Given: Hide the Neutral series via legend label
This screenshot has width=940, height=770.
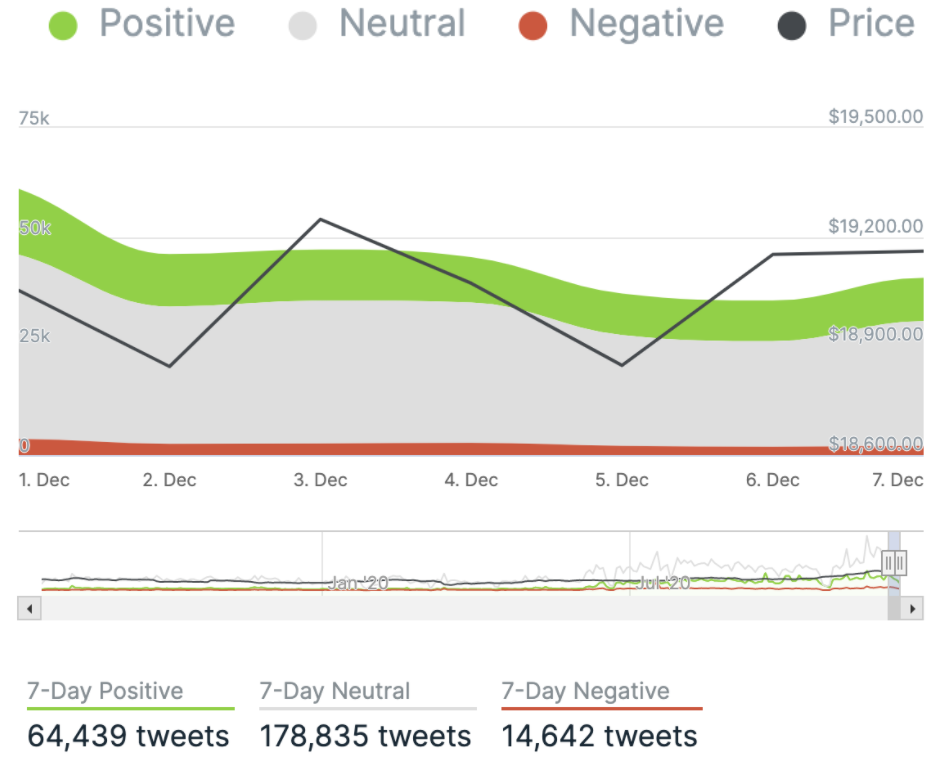Looking at the screenshot, I should (402, 23).
